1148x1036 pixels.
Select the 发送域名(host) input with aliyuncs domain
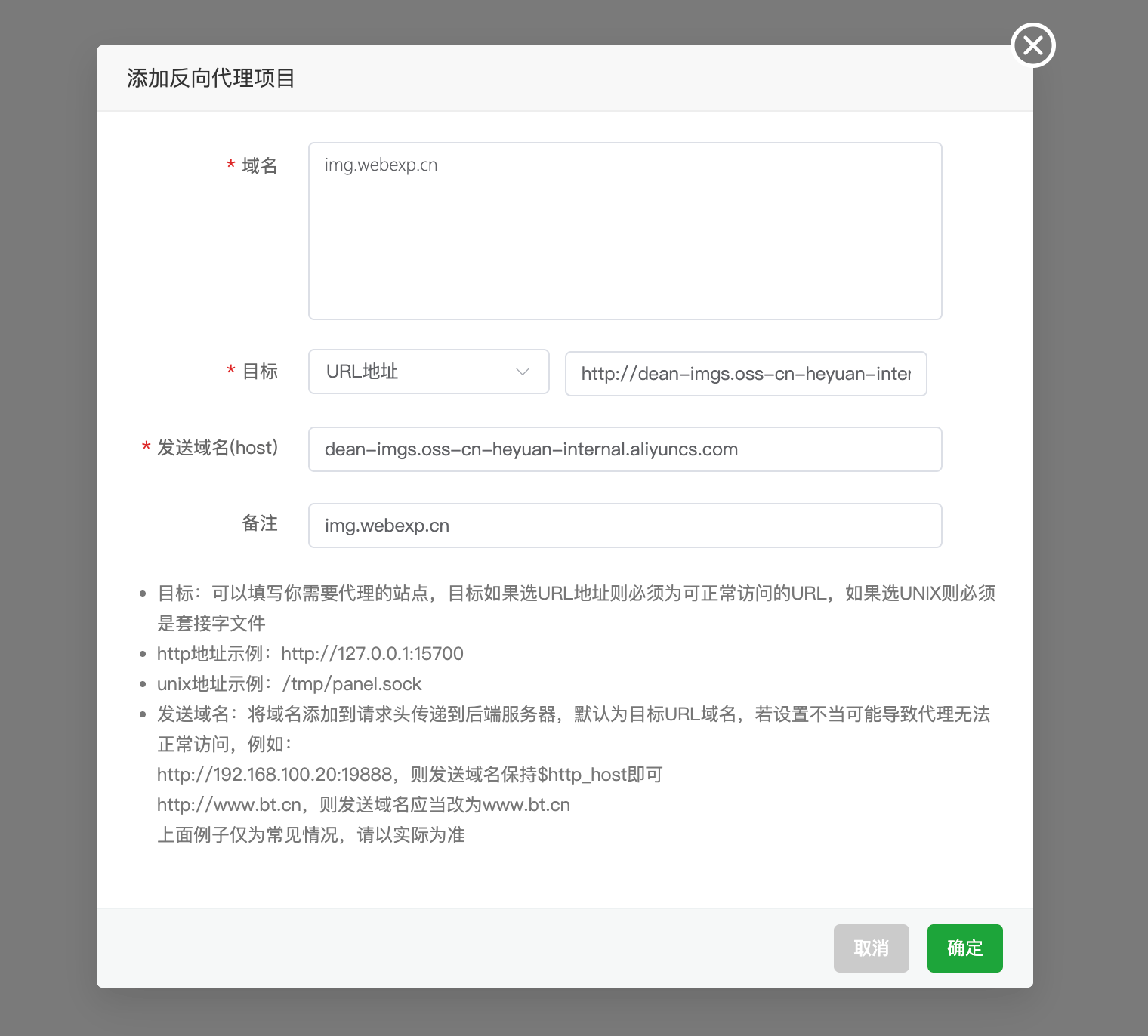625,449
